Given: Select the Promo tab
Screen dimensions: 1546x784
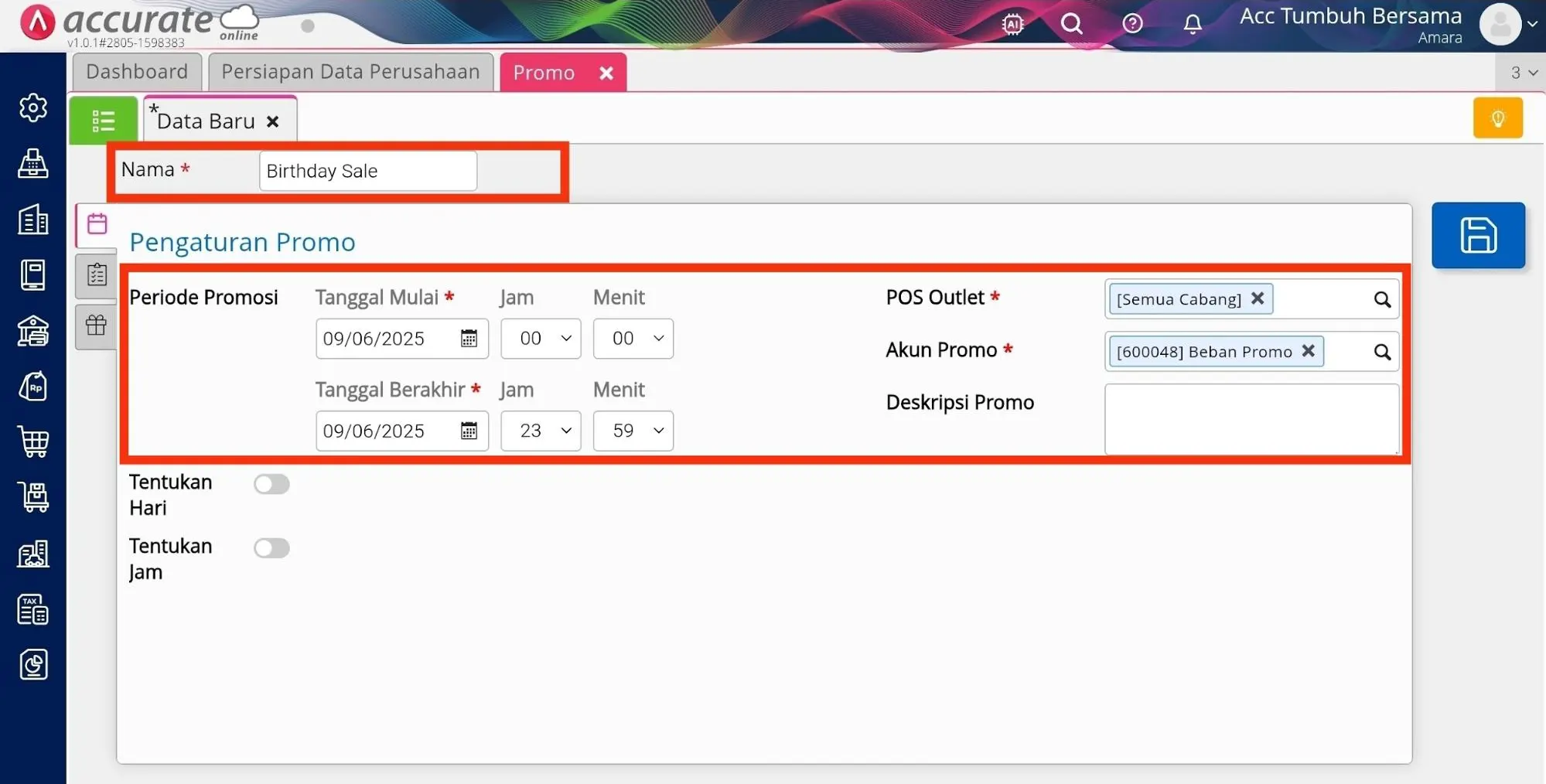Looking at the screenshot, I should (x=544, y=73).
